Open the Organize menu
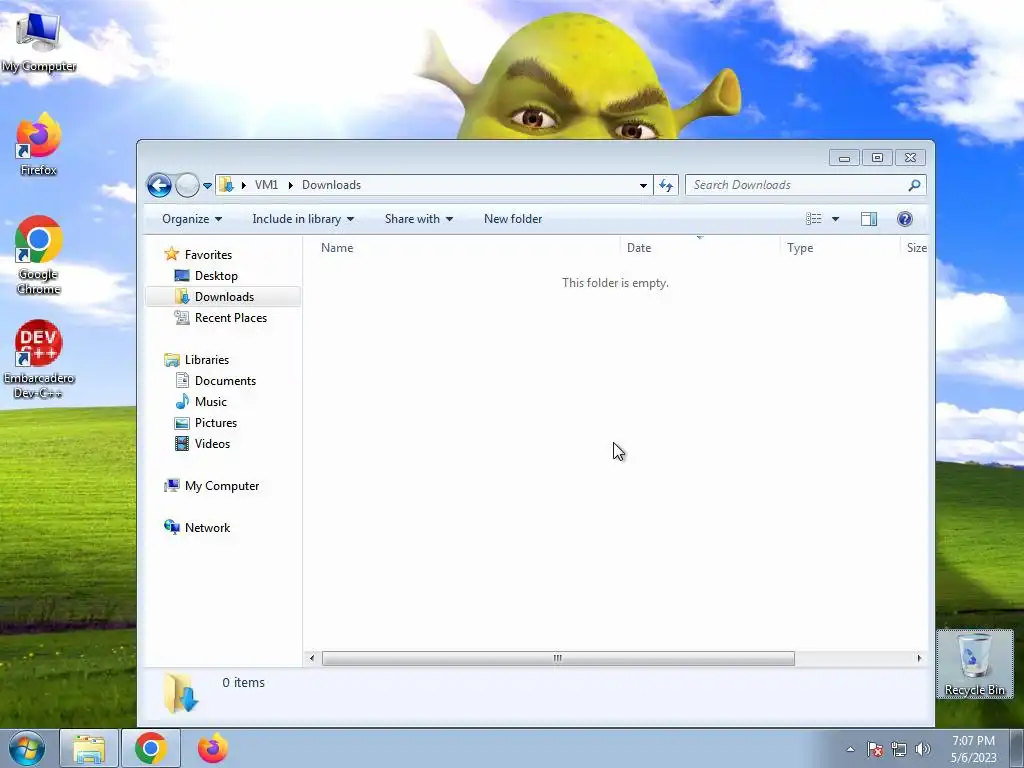 tap(192, 219)
